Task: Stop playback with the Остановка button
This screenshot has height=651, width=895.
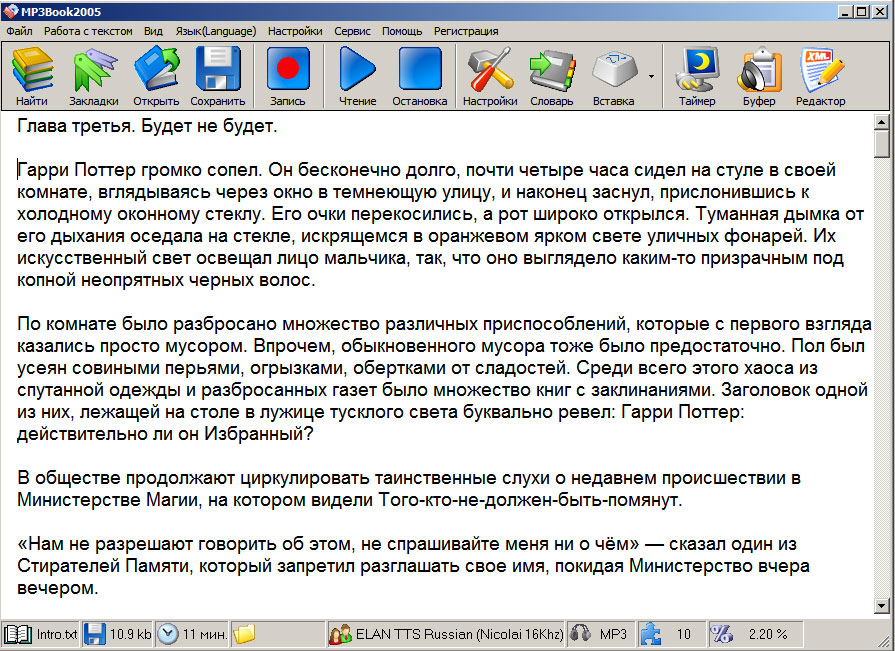Action: pos(420,76)
